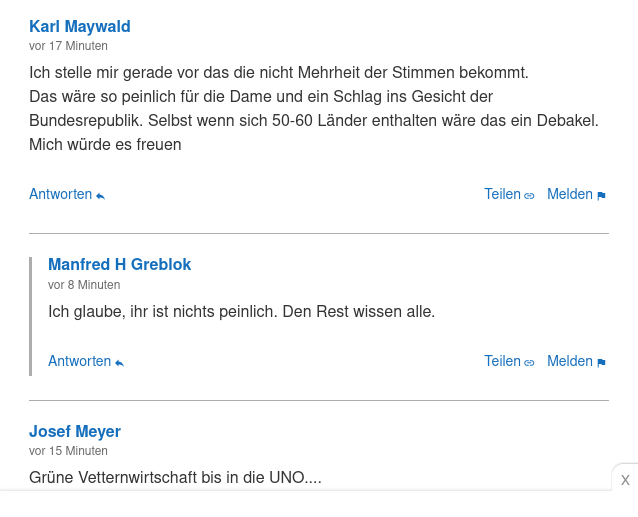Image resolution: width=638 pixels, height=517 pixels.
Task: Open Manfred H Greblok's profile name link
Action: click(x=120, y=264)
